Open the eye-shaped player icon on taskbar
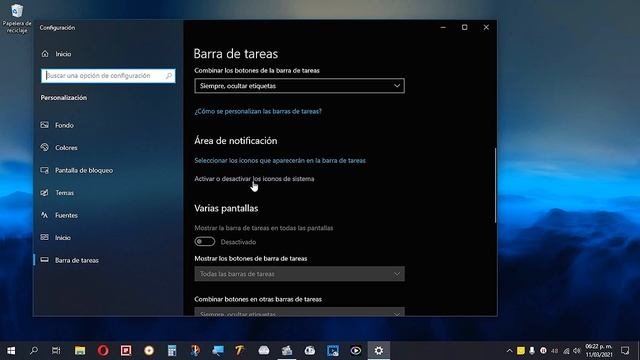Image resolution: width=640 pixels, height=360 pixels. 356,351
